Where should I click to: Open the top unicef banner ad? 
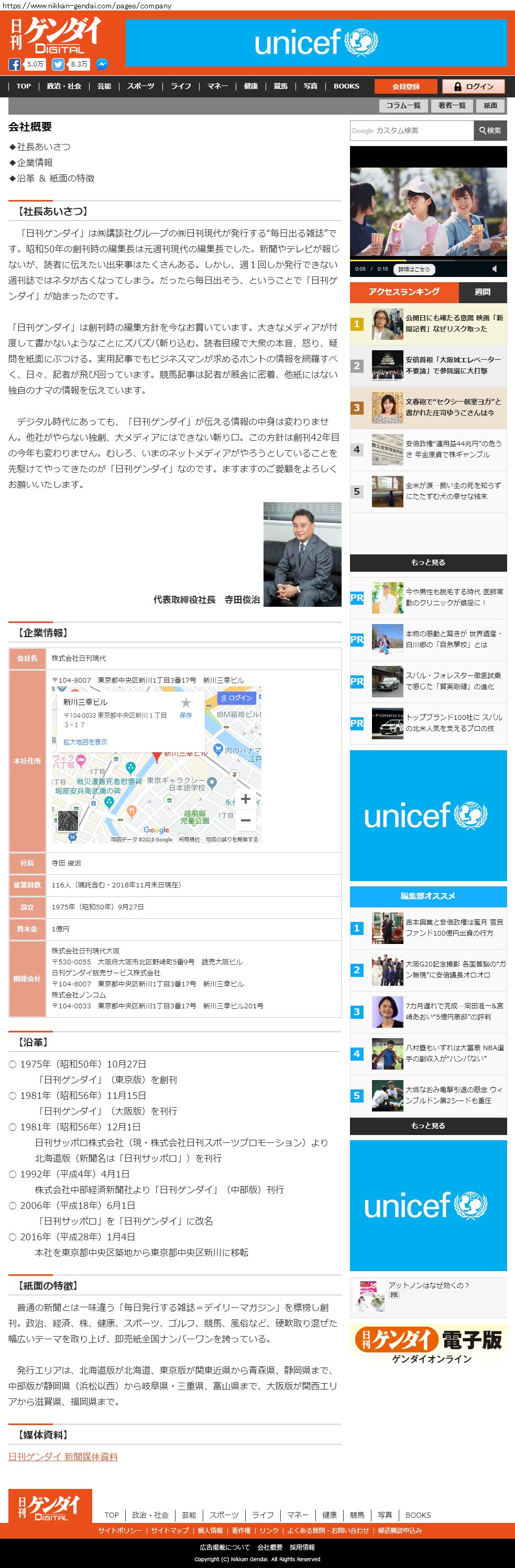tap(316, 42)
